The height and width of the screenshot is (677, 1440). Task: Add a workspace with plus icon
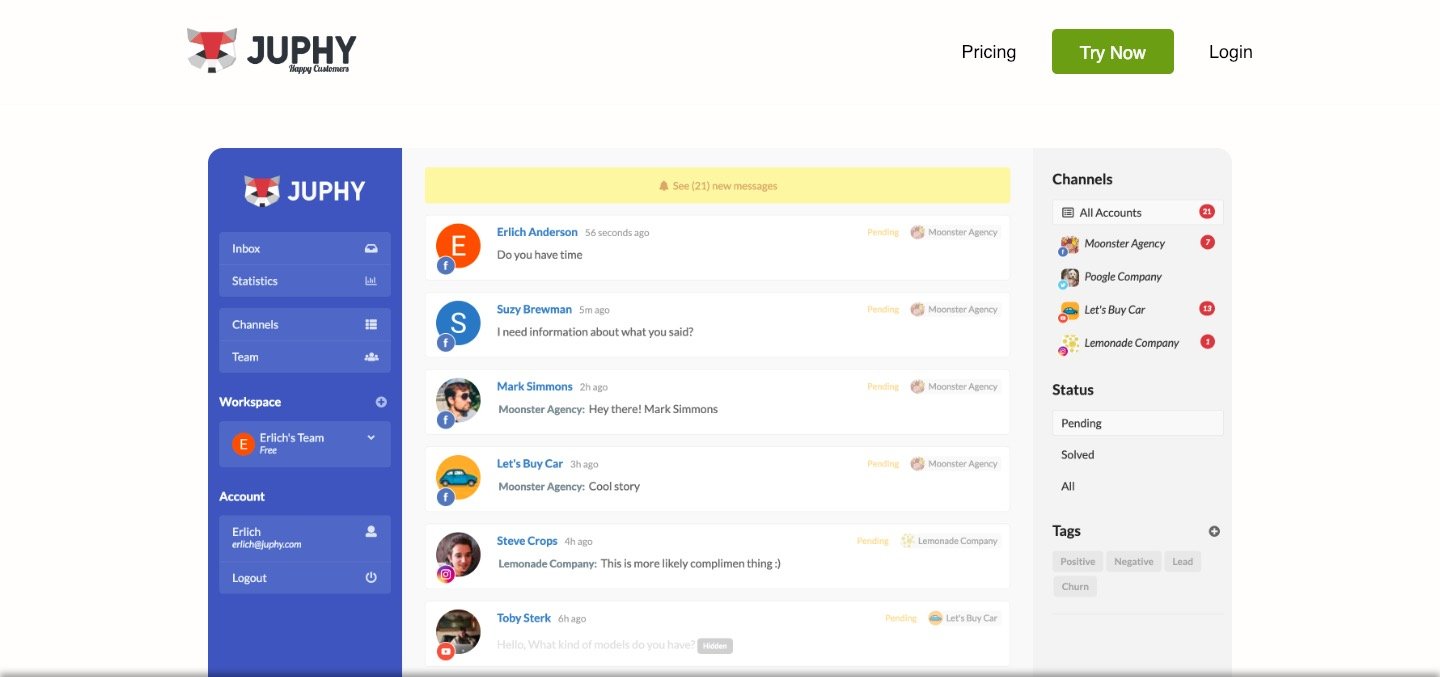click(381, 402)
